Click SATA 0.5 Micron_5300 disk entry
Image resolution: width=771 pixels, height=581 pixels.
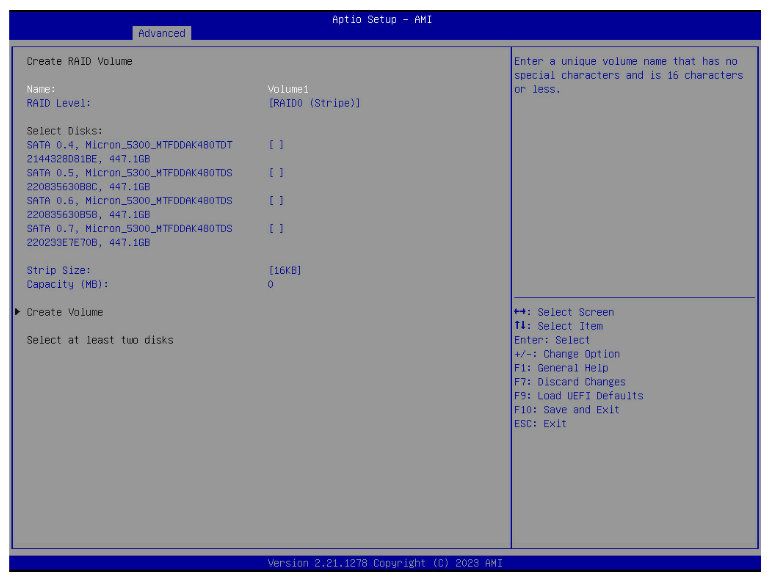pyautogui.click(x=129, y=173)
